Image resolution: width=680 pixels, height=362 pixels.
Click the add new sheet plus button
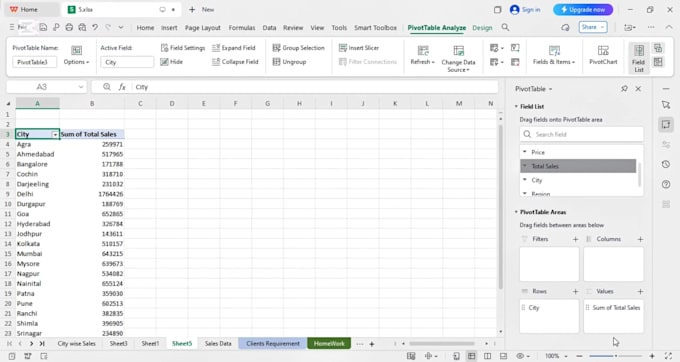click(x=372, y=344)
